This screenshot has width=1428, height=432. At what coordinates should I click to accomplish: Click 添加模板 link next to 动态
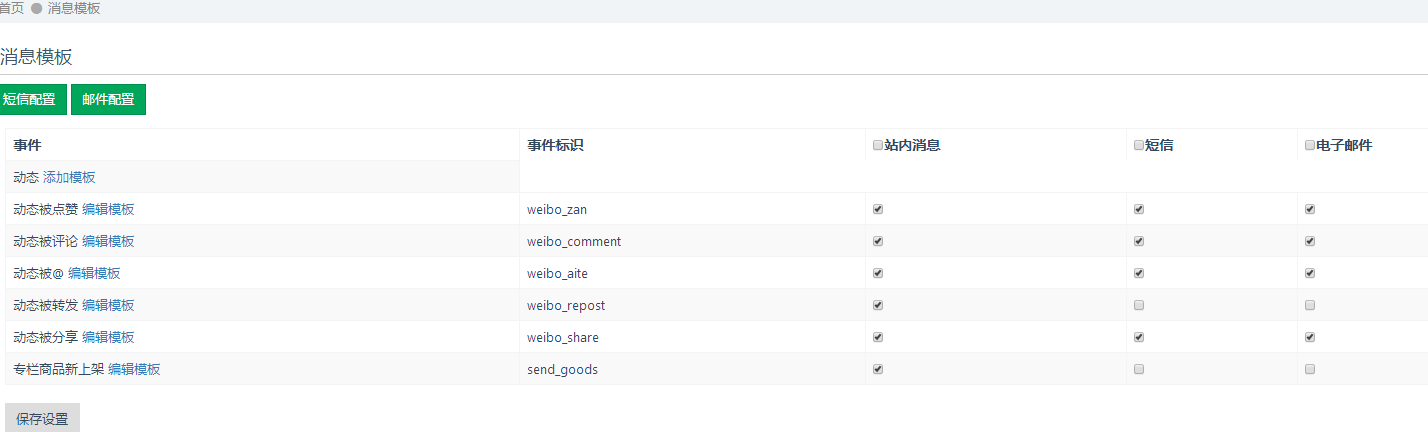69,177
